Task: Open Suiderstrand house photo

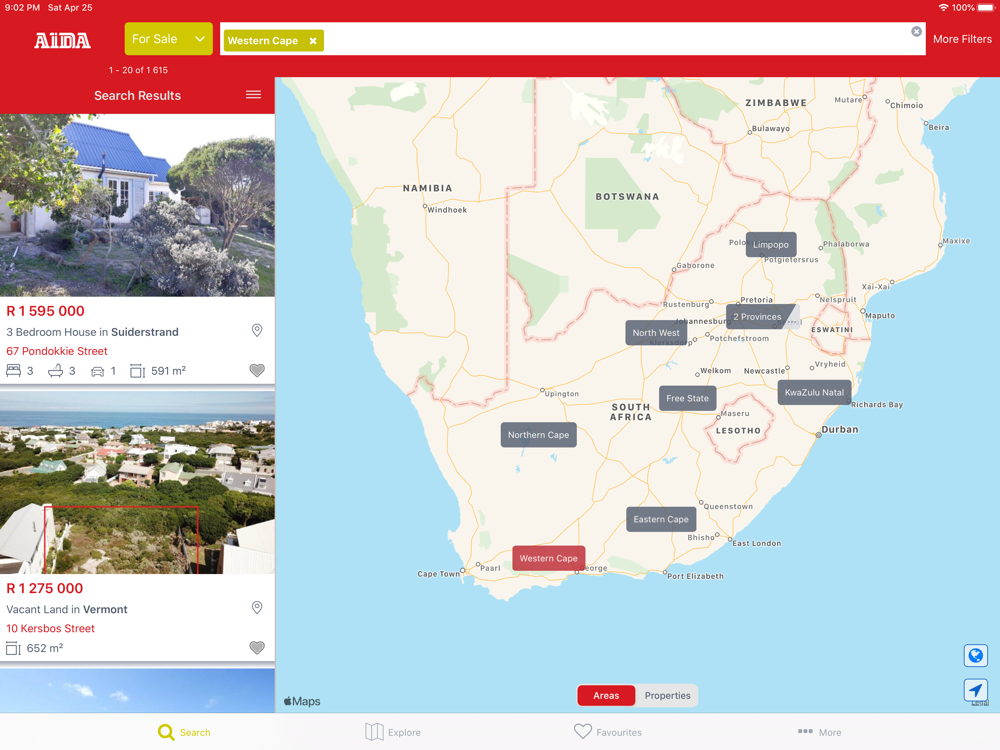Action: 137,205
